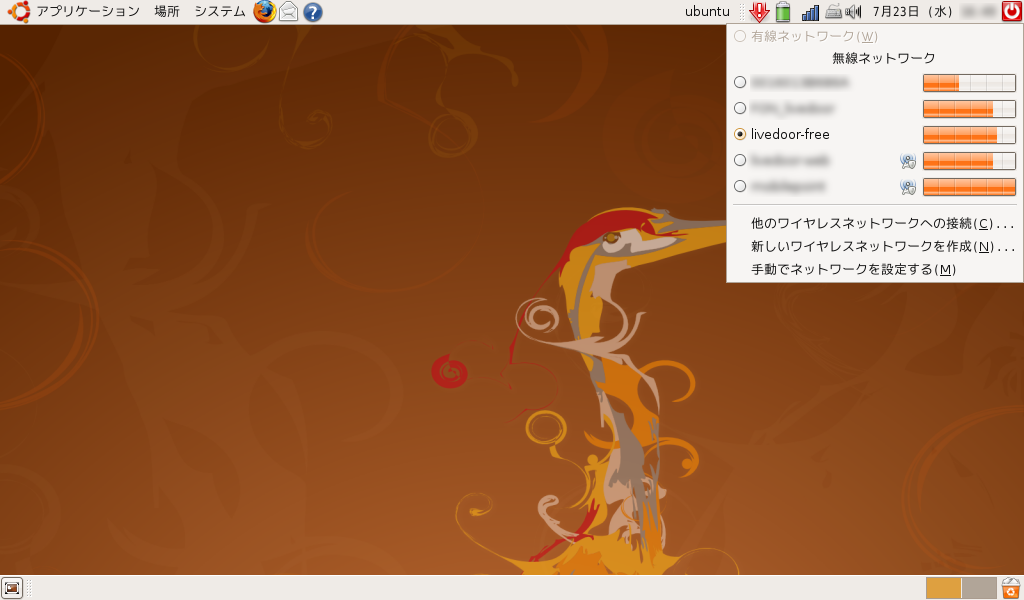Click the power shutdown icon
The image size is (1024, 600).
pyautogui.click(x=1011, y=11)
